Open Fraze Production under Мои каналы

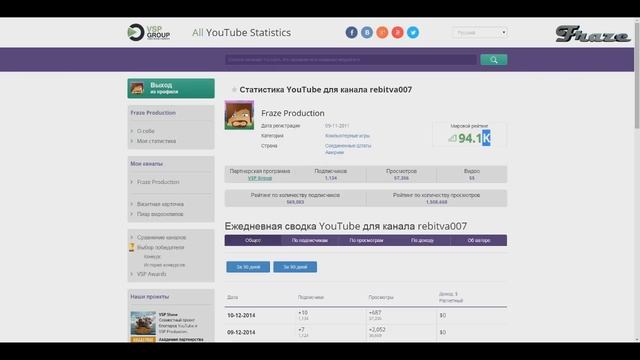pyautogui.click(x=158, y=182)
